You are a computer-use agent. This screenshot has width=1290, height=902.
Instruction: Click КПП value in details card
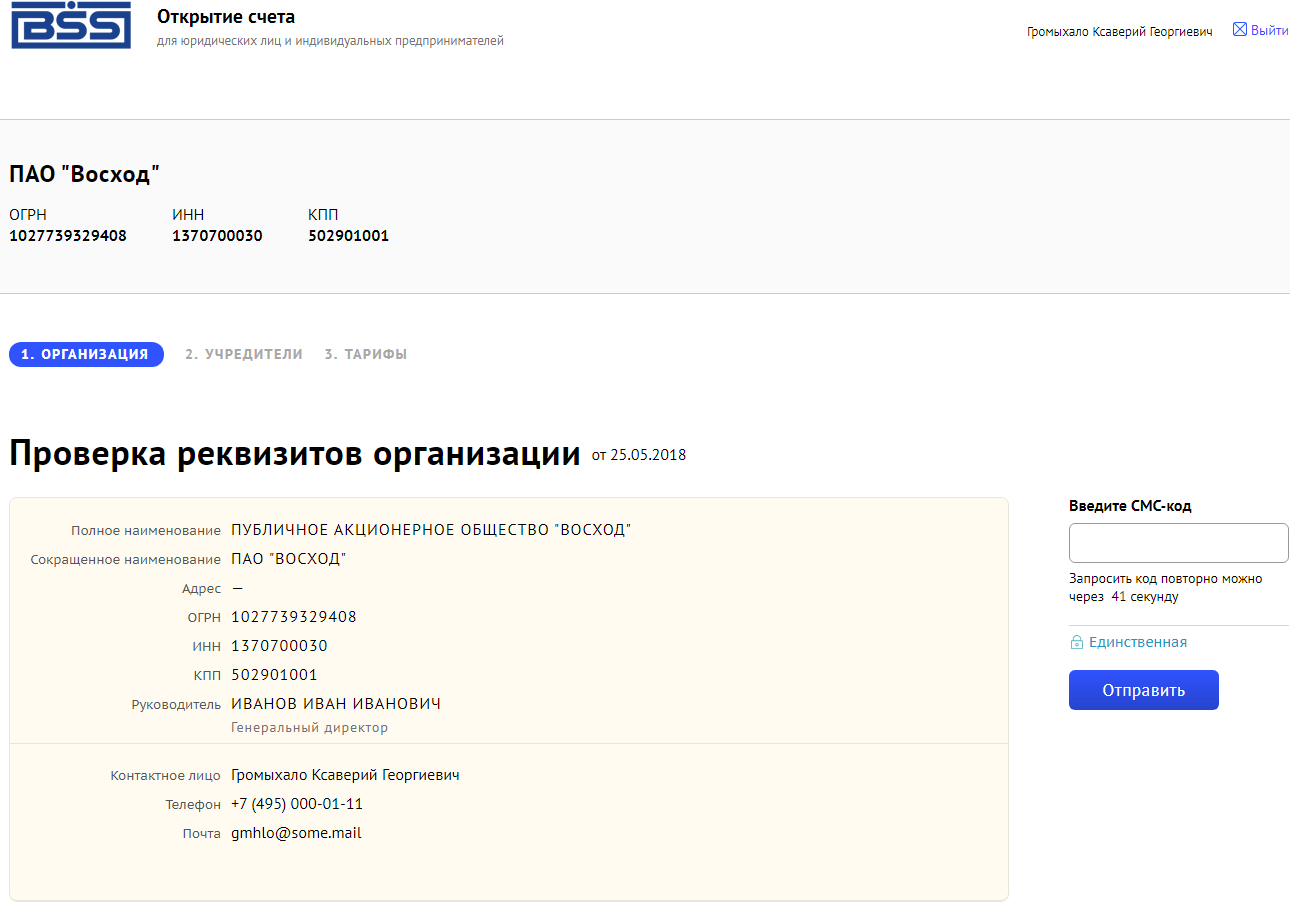click(x=274, y=675)
